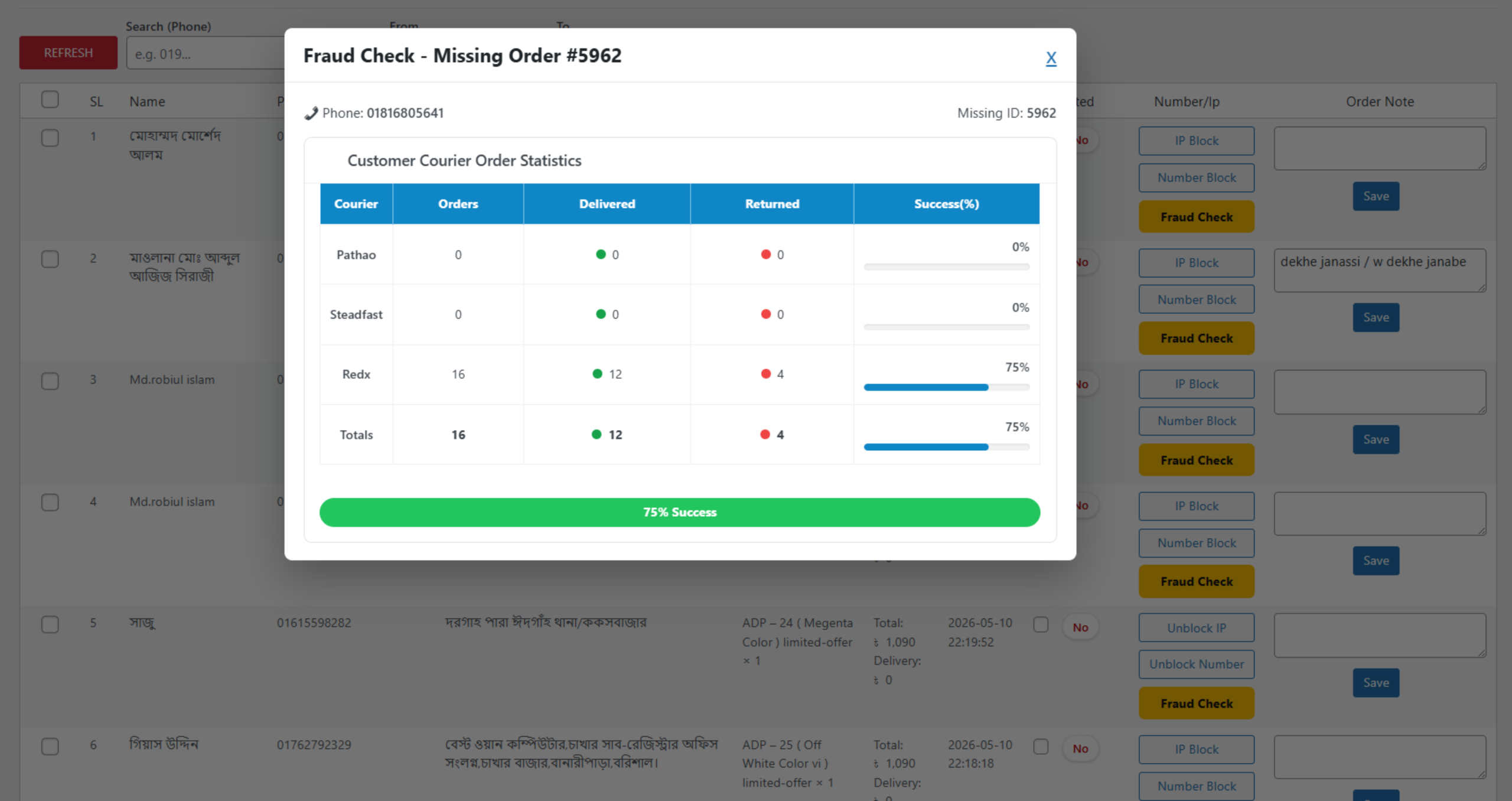Click Number Block in row 1
Viewport: 1512px width, 801px height.
pyautogui.click(x=1197, y=178)
